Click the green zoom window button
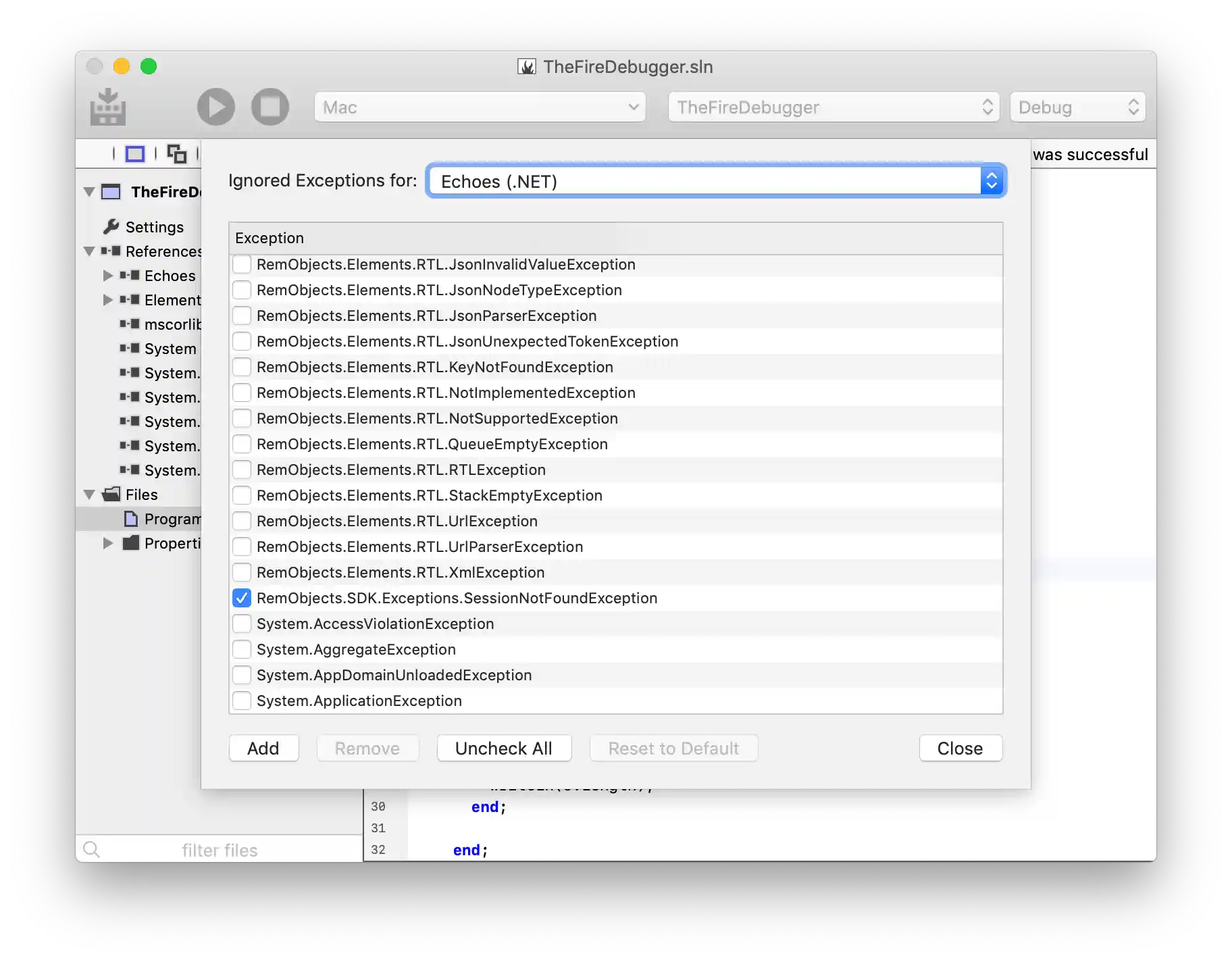The image size is (1232, 962). 149,66
